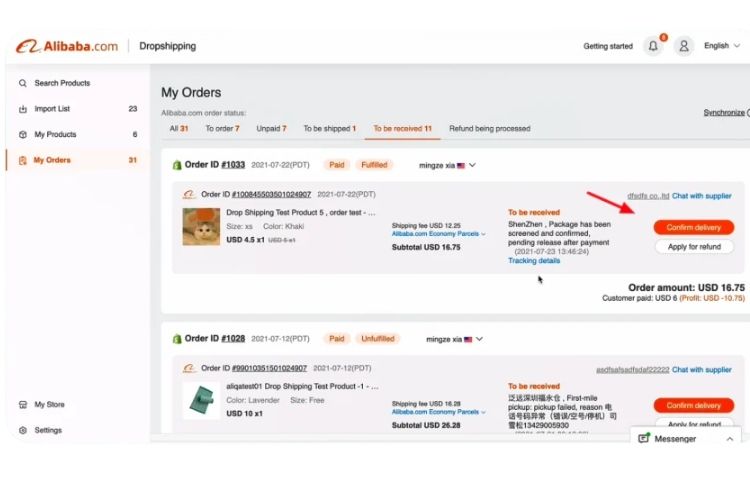Click Subtotal USD 26.28 text
Viewport: 750px width, 500px height.
coord(426,425)
